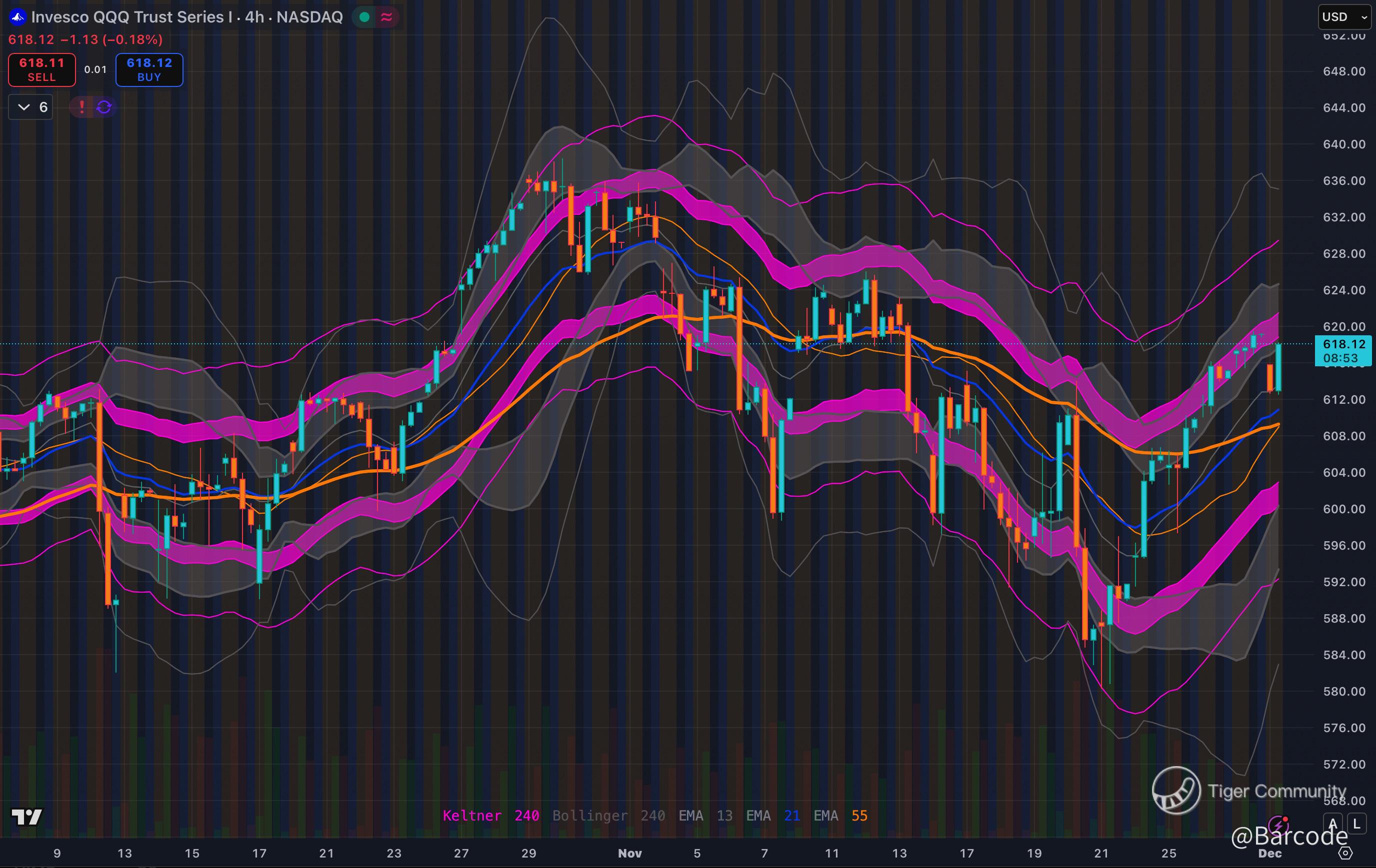Click the pink wavy data status icon
Image resolution: width=1376 pixels, height=868 pixels.
click(x=386, y=17)
